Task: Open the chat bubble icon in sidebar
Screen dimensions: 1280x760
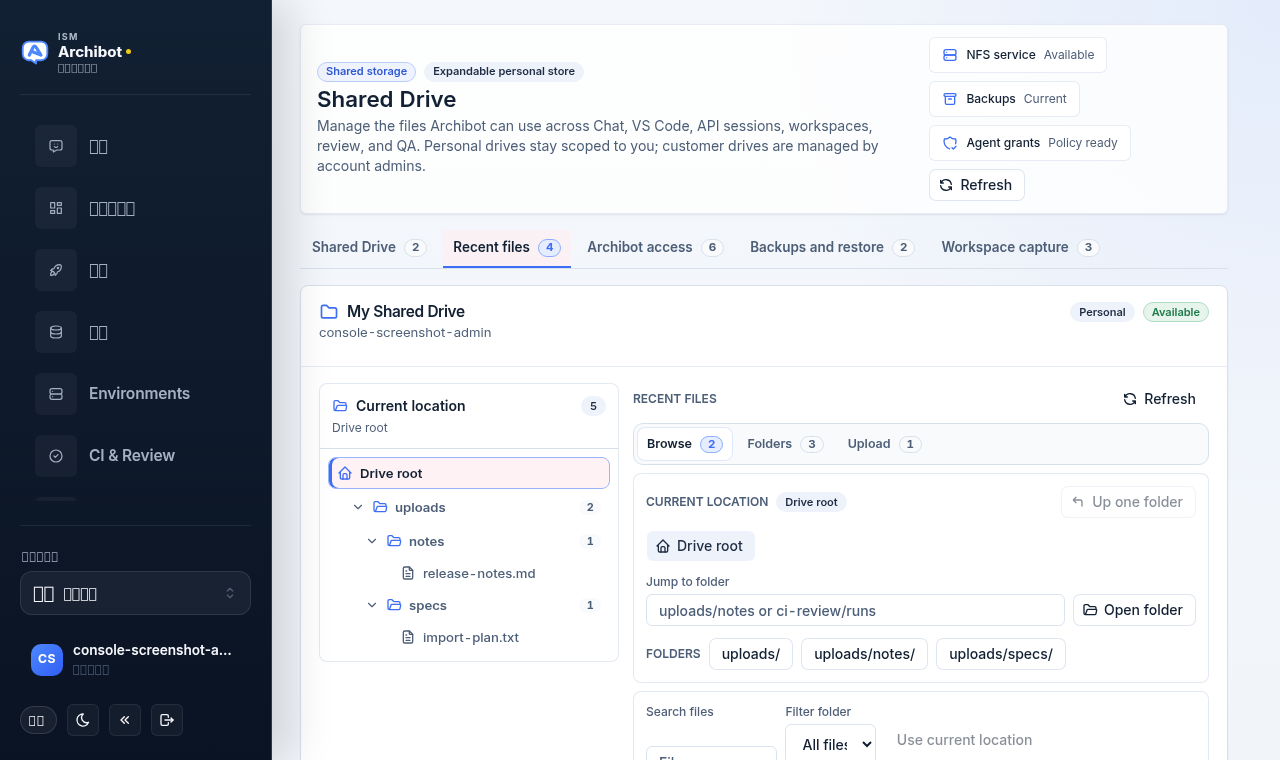Action: (56, 146)
